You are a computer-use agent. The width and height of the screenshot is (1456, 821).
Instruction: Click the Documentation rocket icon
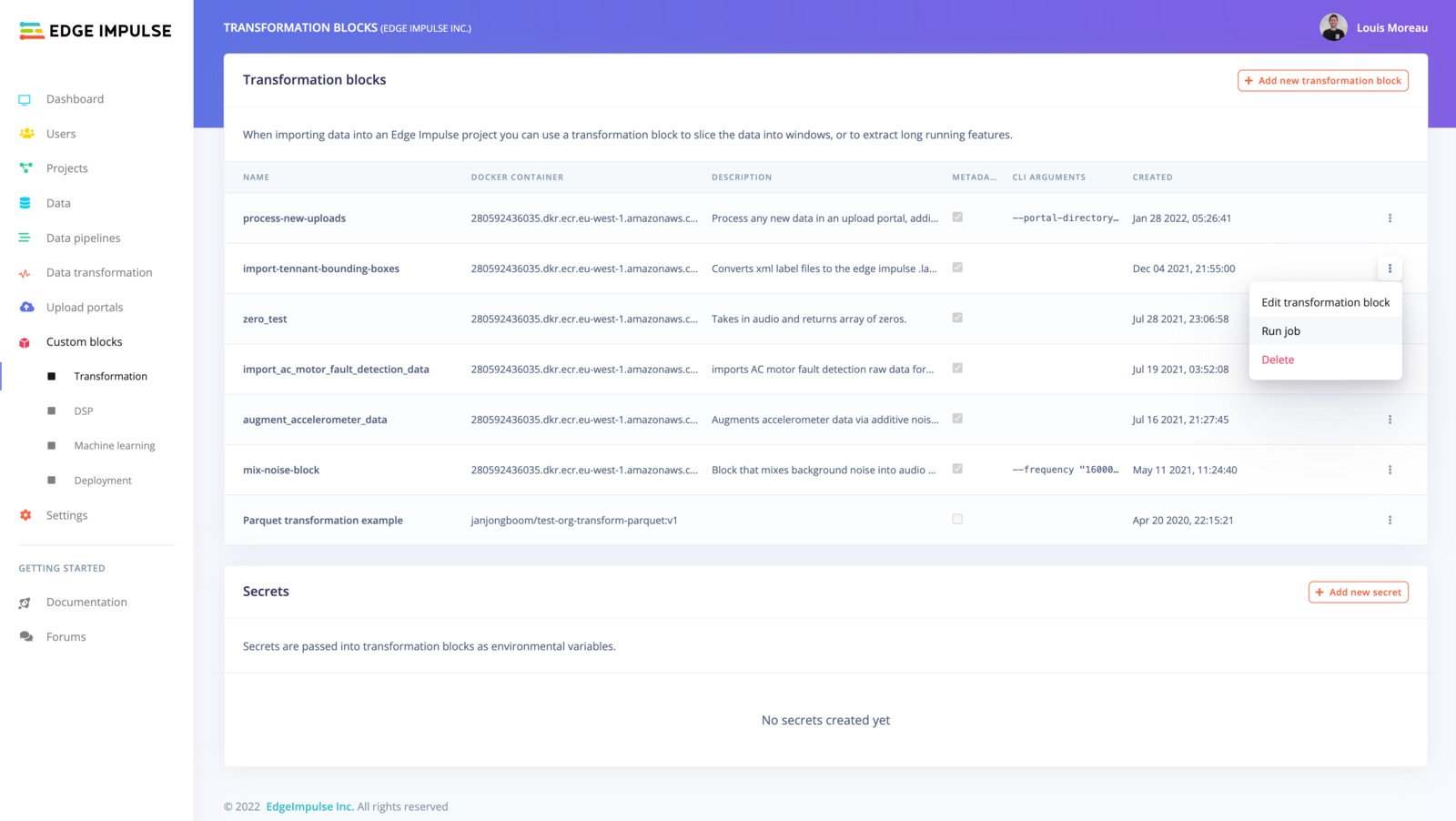[25, 603]
